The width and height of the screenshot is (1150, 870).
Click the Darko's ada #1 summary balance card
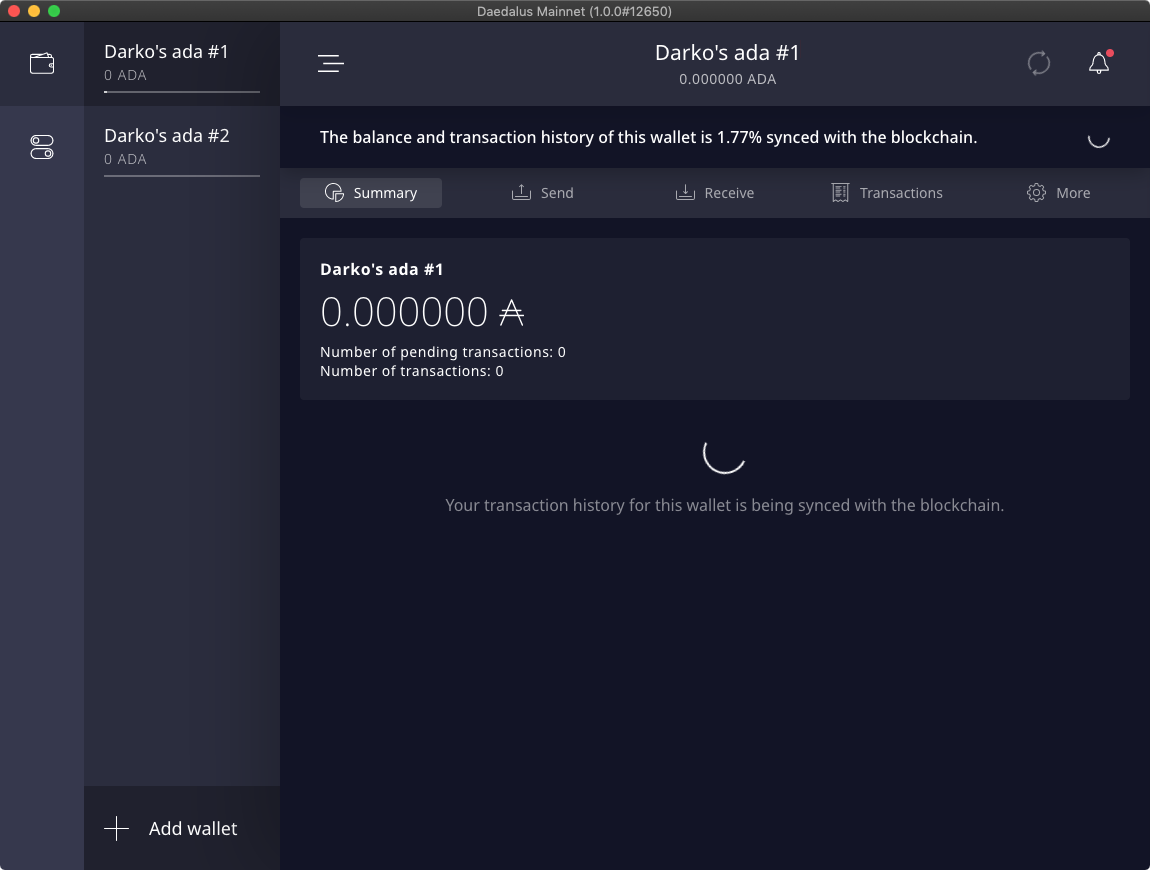tap(714, 319)
